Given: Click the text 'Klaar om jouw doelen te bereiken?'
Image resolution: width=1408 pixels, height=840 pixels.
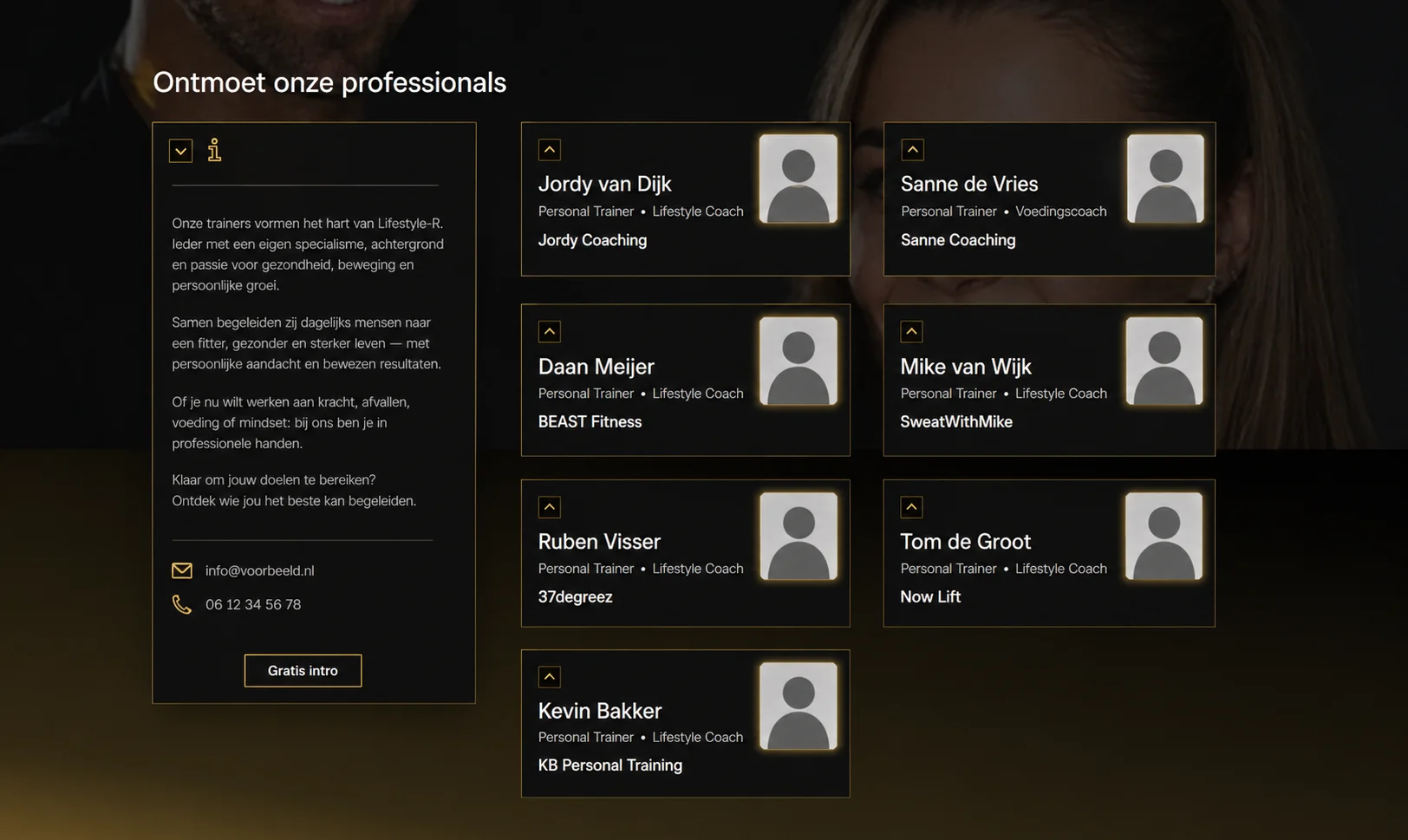Looking at the screenshot, I should point(274,480).
